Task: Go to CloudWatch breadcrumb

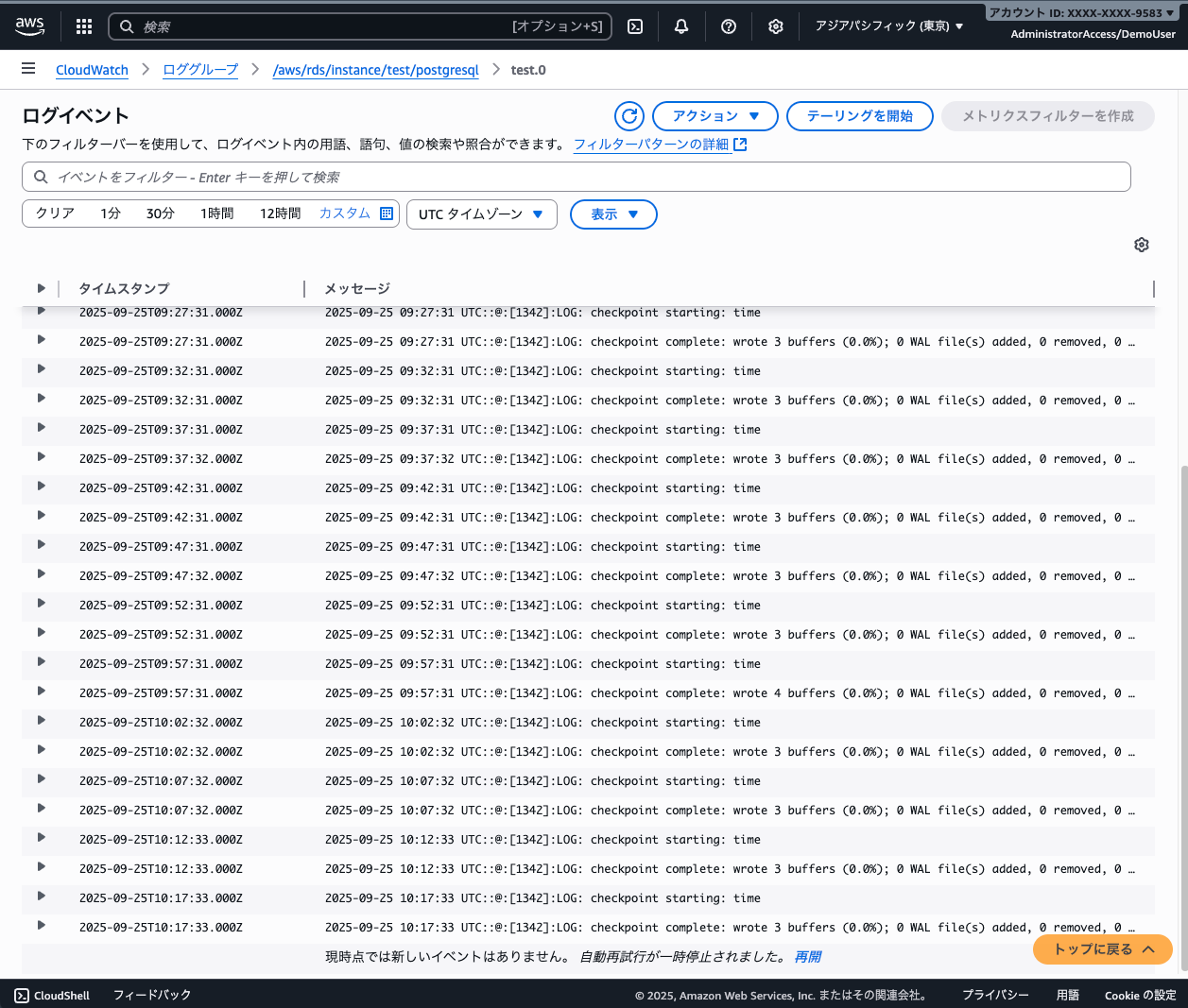Action: [92, 70]
